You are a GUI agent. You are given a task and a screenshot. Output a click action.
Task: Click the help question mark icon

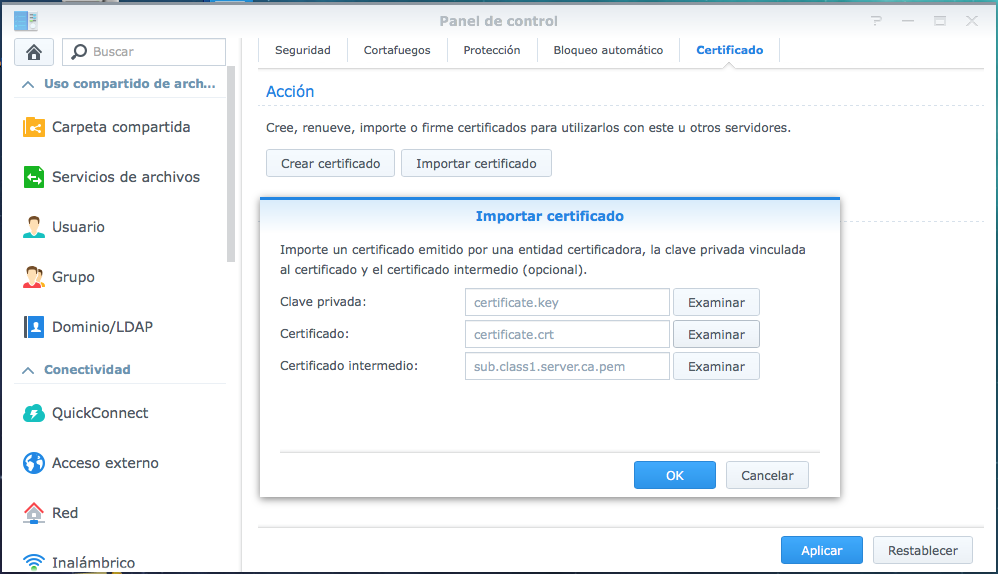pyautogui.click(x=877, y=21)
